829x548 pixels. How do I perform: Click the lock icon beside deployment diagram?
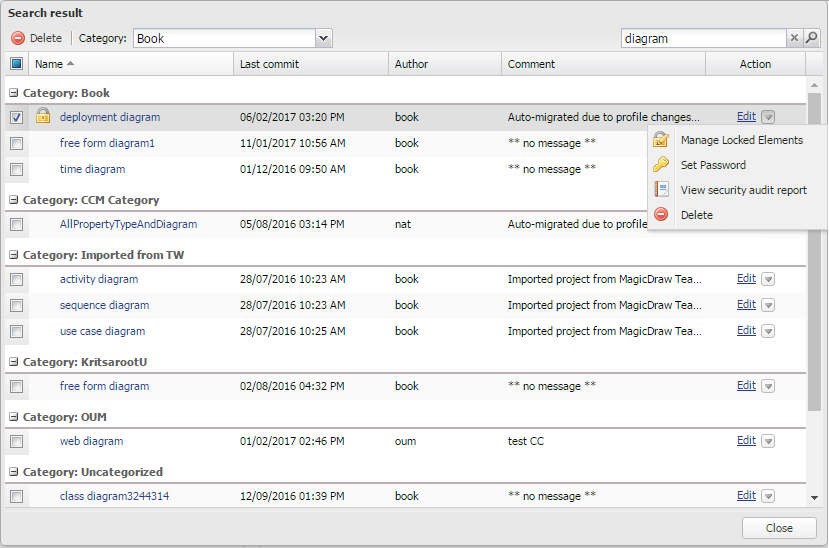pos(43,117)
